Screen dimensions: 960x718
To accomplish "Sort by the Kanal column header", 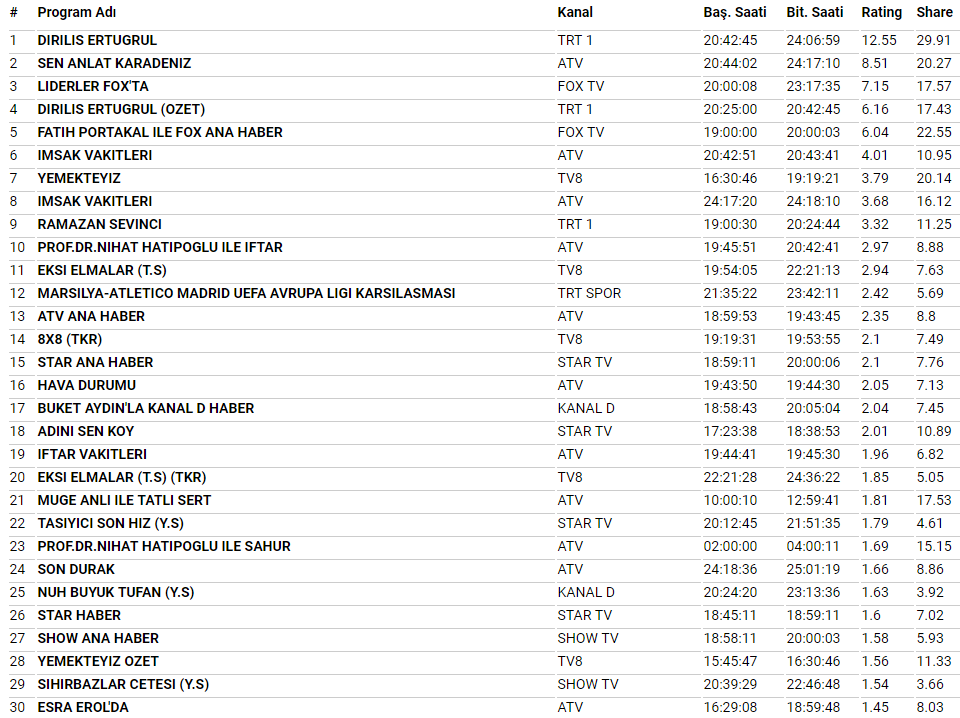I will point(575,12).
